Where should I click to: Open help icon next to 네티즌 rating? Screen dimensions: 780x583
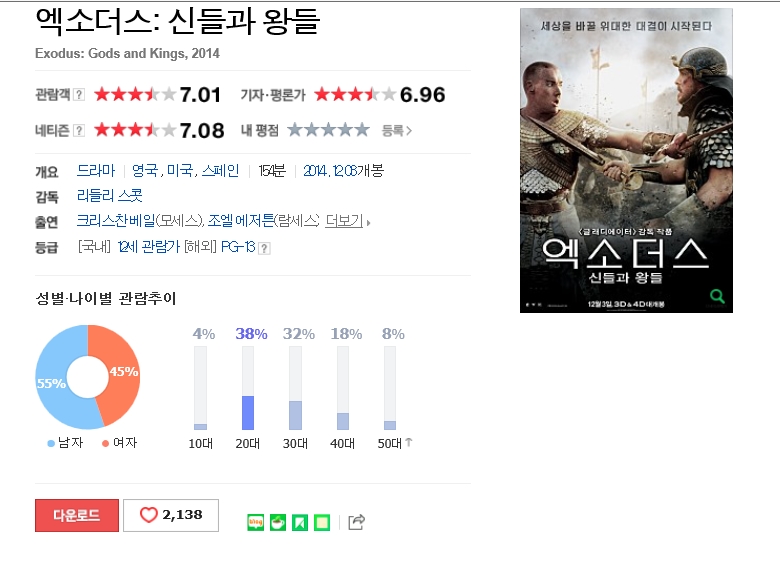click(79, 131)
